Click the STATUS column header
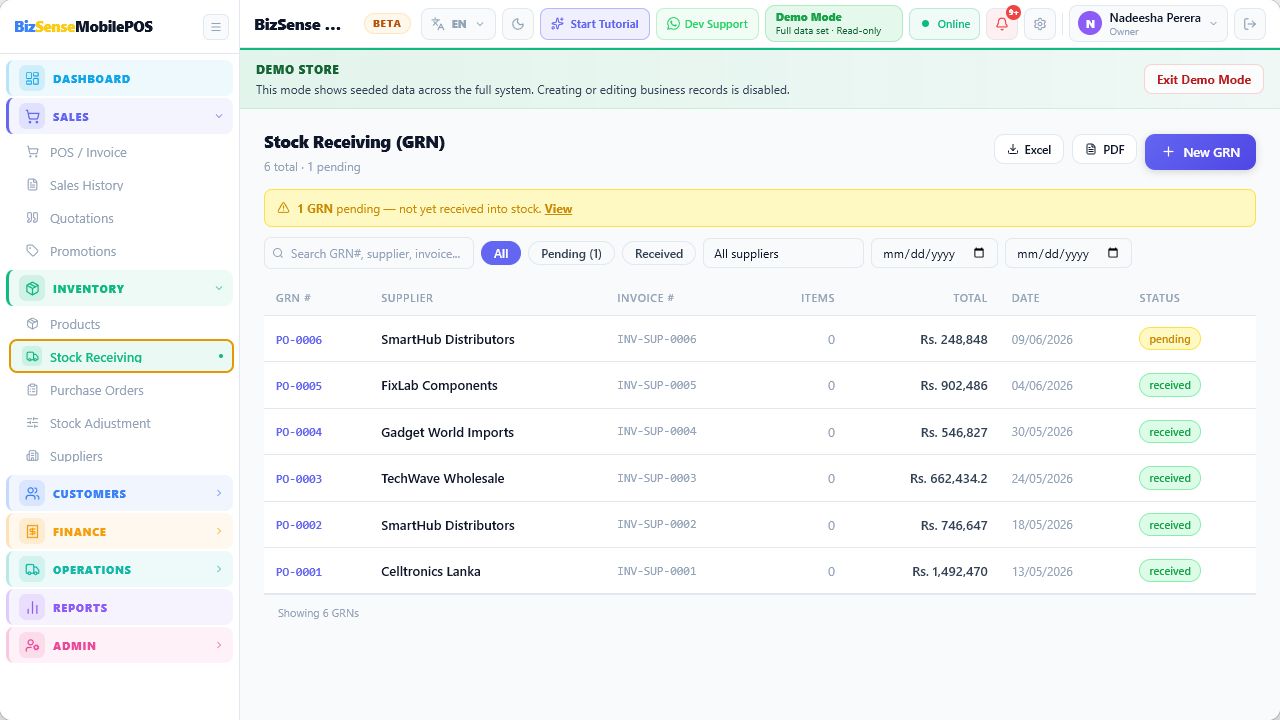 point(1160,298)
